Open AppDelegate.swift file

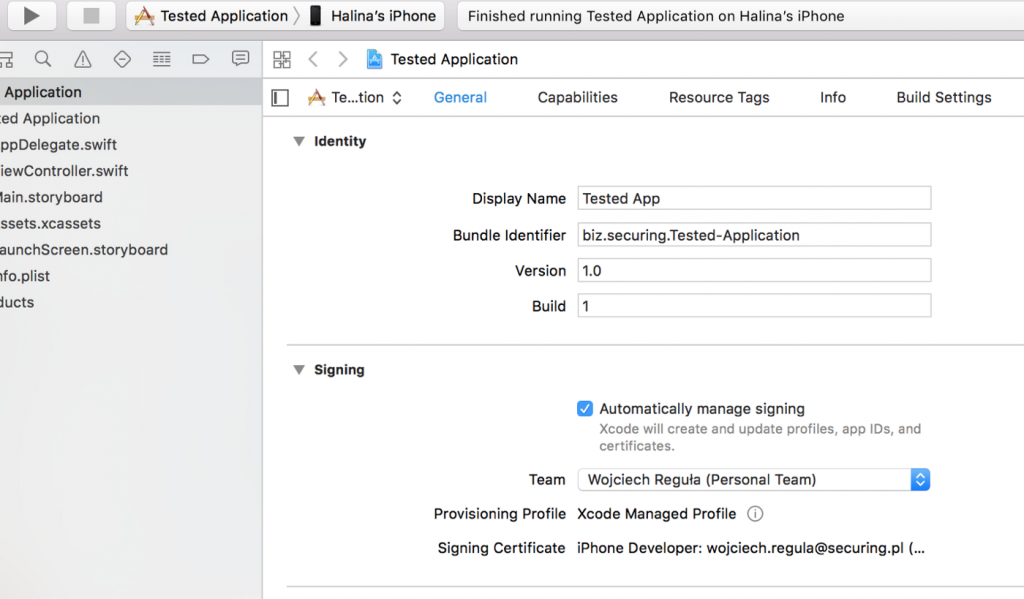pos(131,144)
